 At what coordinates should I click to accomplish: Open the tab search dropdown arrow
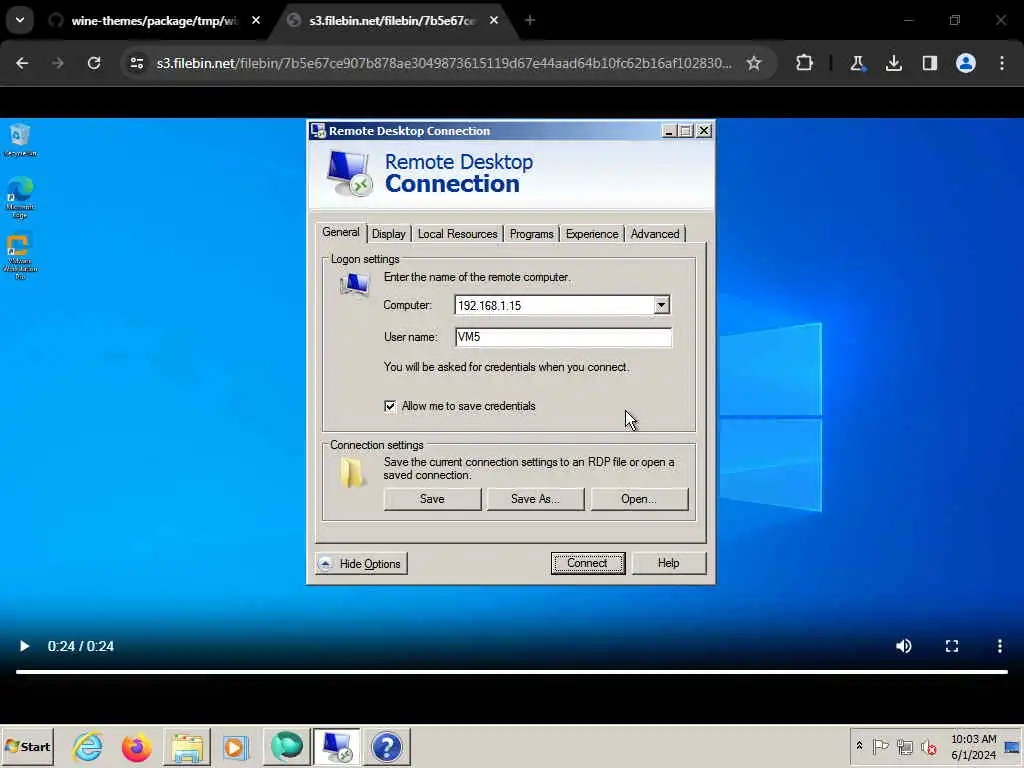(x=20, y=20)
